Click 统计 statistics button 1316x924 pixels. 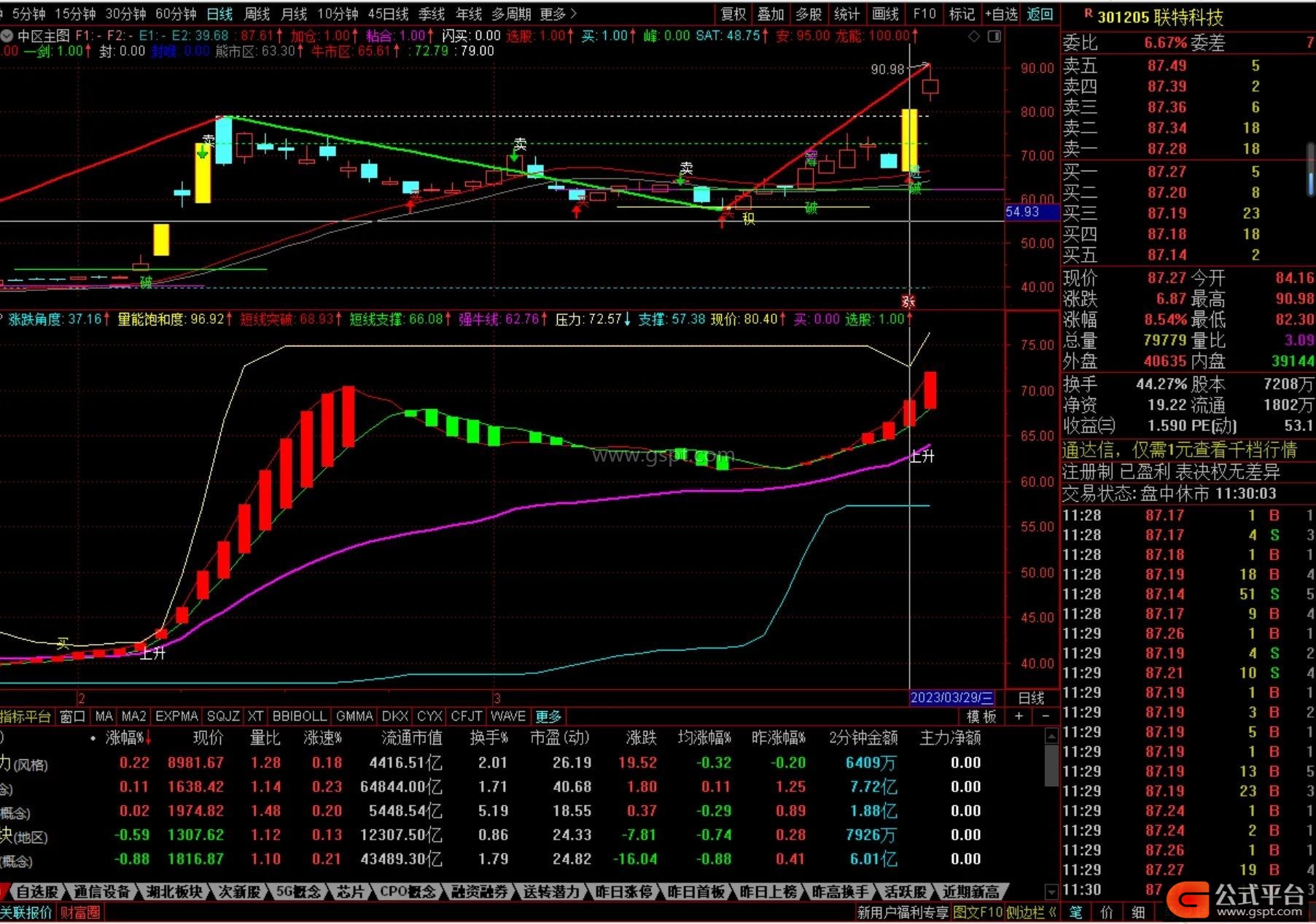click(x=846, y=14)
